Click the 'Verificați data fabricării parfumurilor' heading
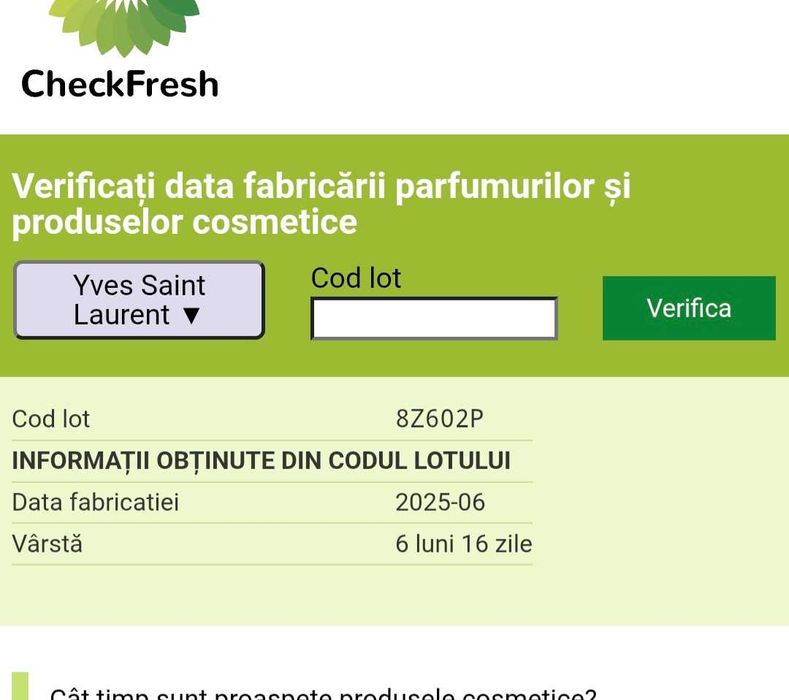 tap(321, 186)
